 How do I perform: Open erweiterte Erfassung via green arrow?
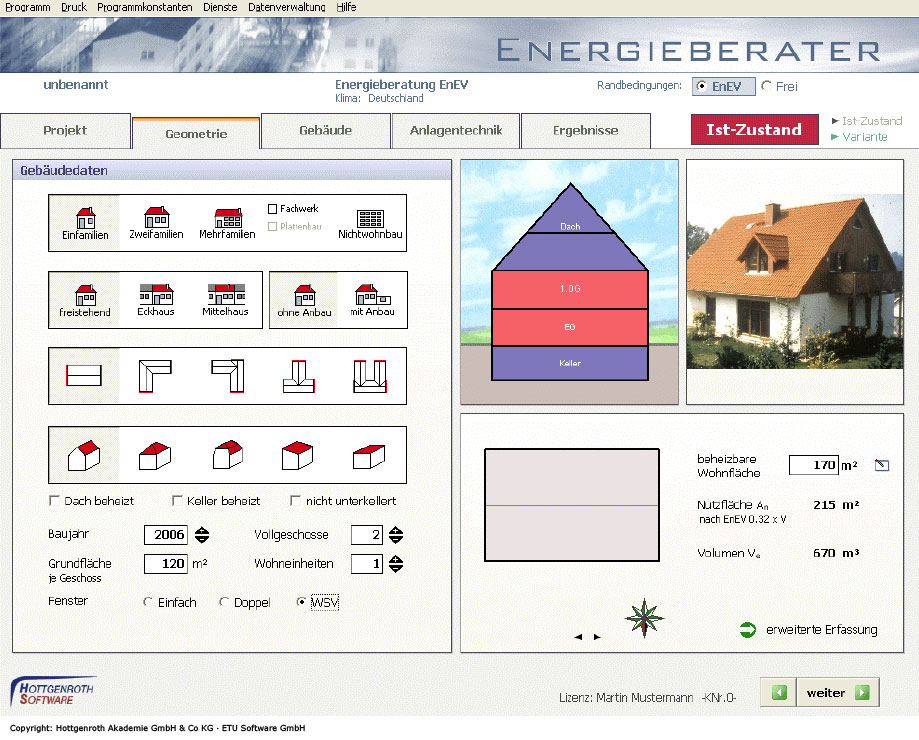[x=748, y=630]
